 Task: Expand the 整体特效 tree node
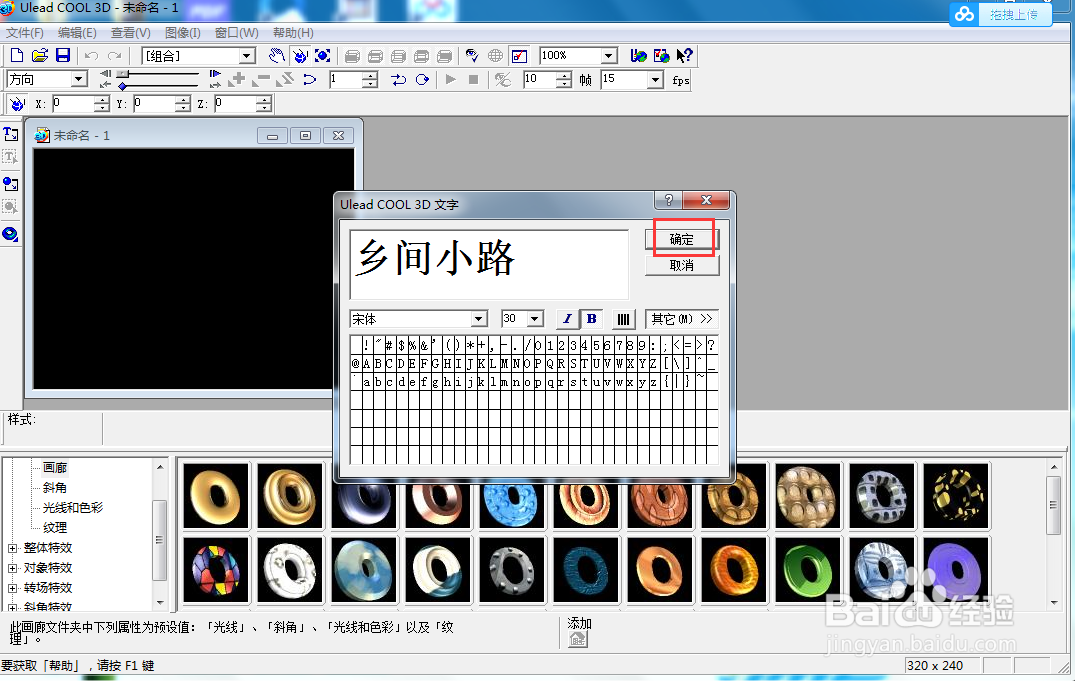(12, 548)
